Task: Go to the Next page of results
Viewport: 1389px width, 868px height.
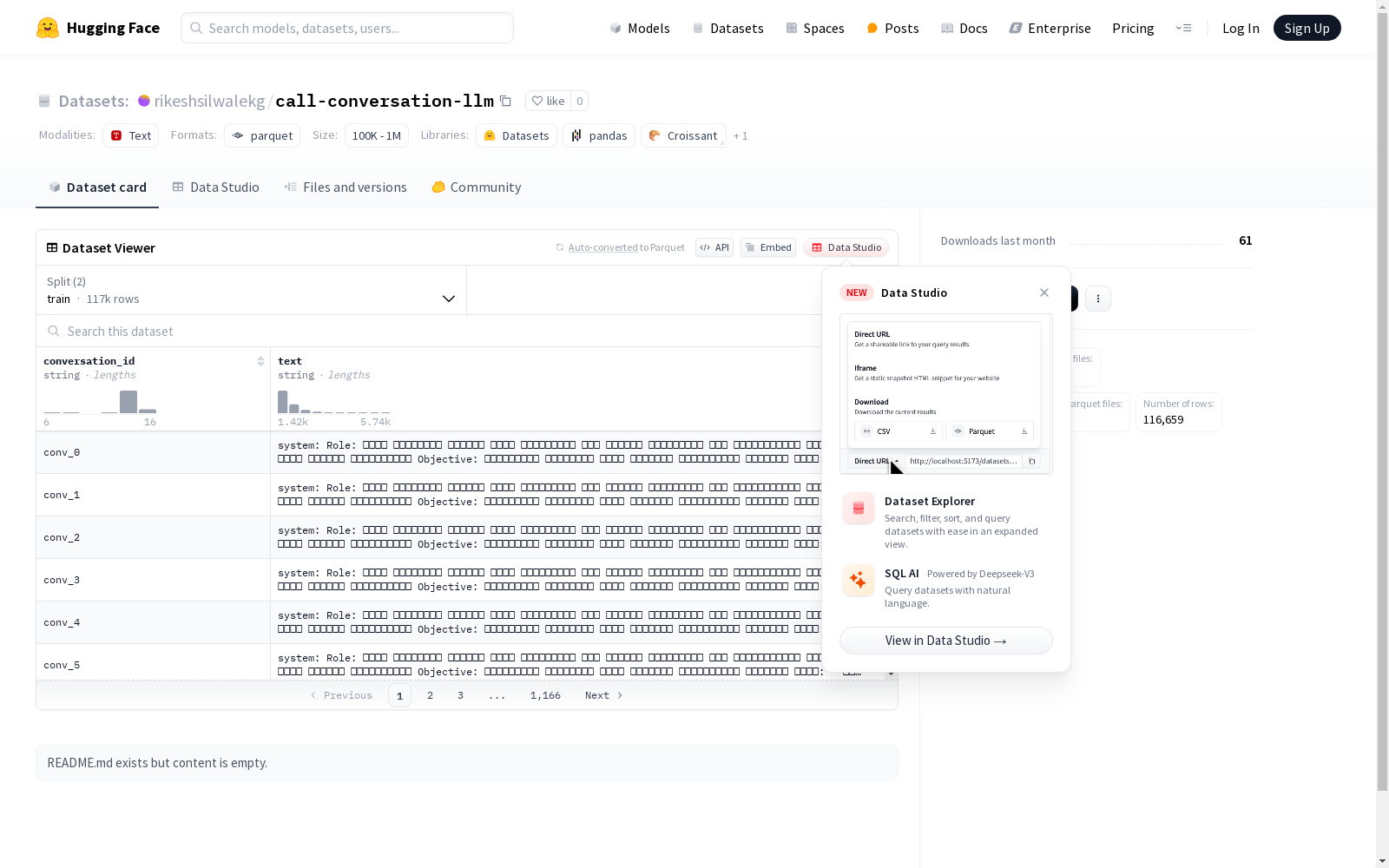Action: [604, 695]
